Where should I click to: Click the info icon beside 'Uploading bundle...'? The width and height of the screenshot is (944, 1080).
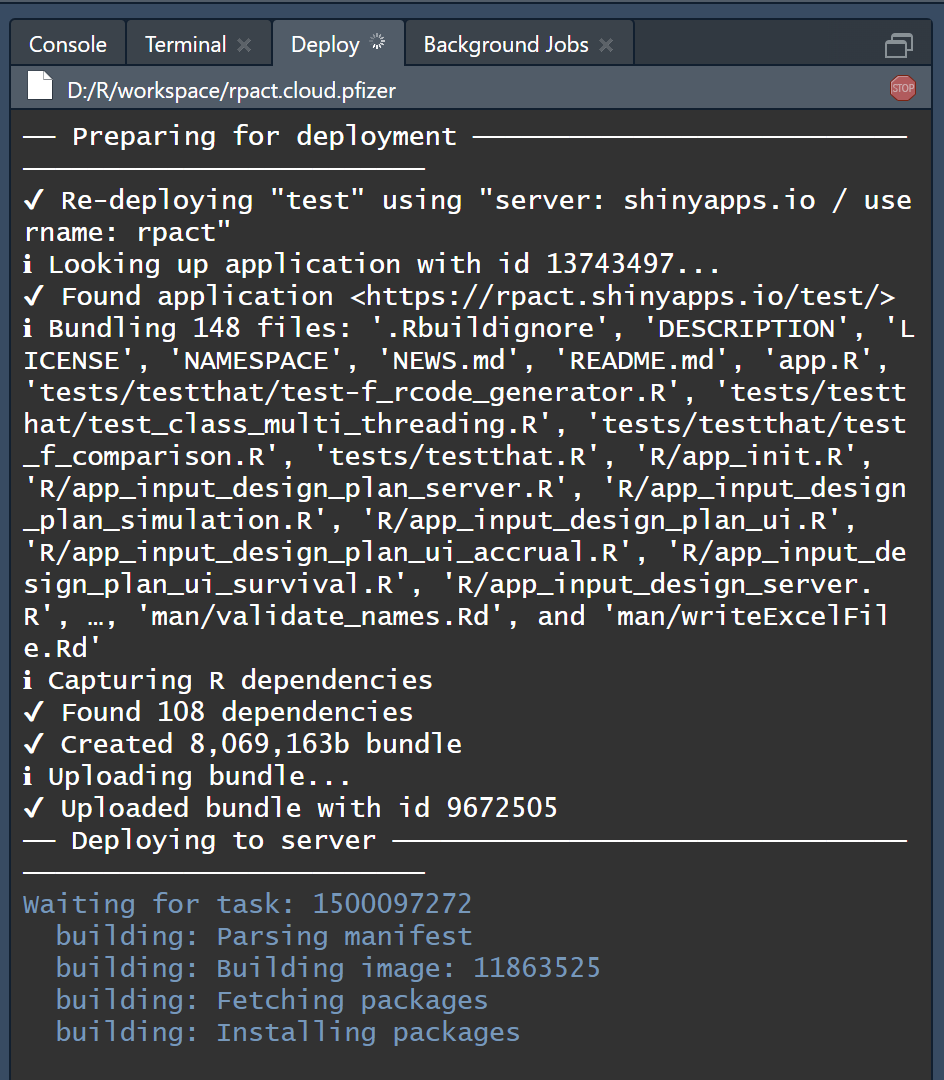coord(30,775)
